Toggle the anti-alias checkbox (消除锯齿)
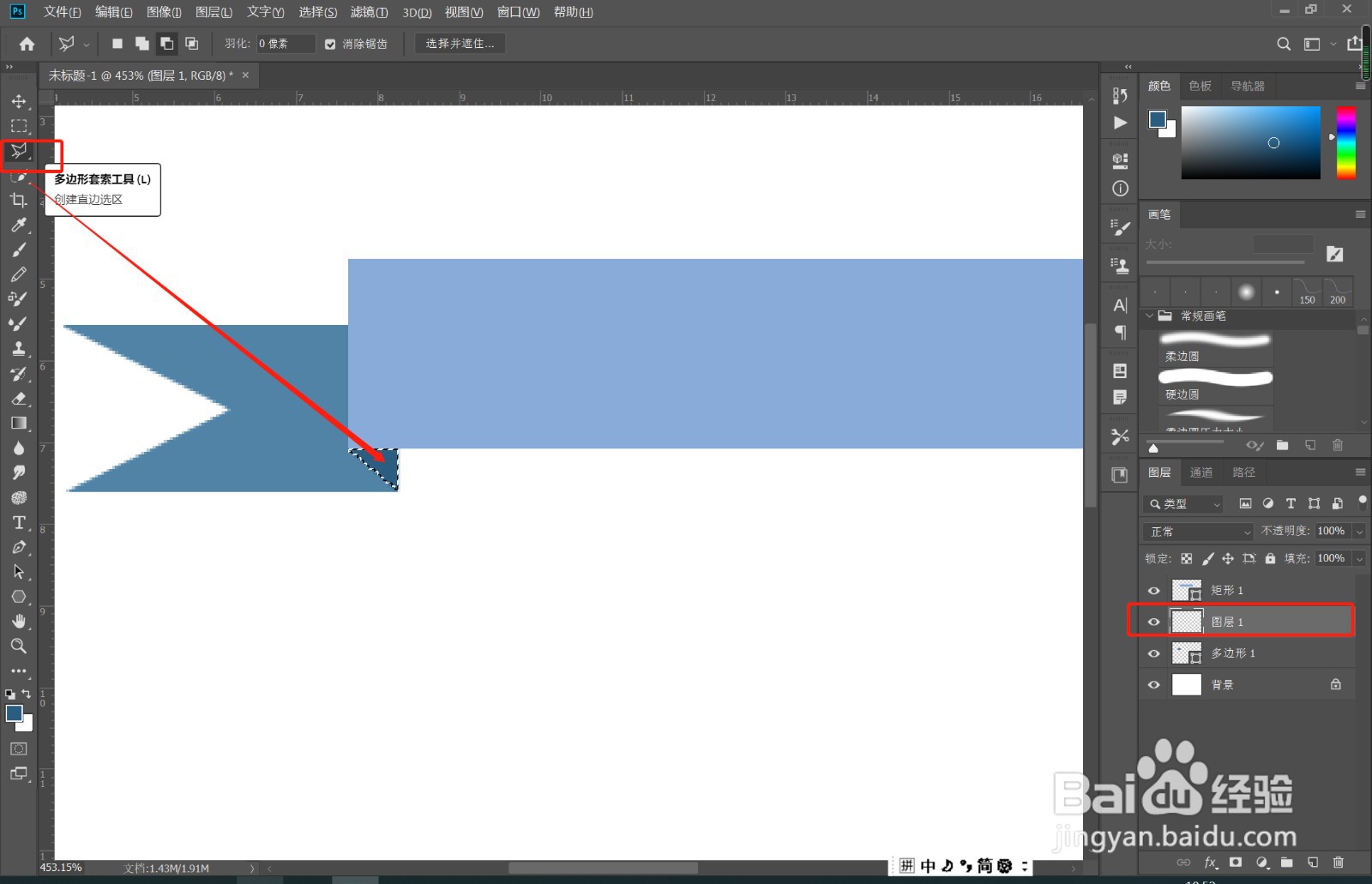The image size is (1372, 884). pos(330,44)
